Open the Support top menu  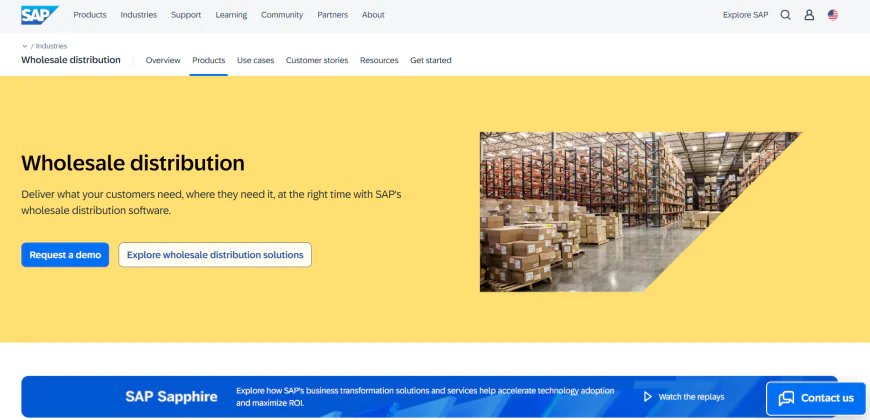(x=186, y=15)
